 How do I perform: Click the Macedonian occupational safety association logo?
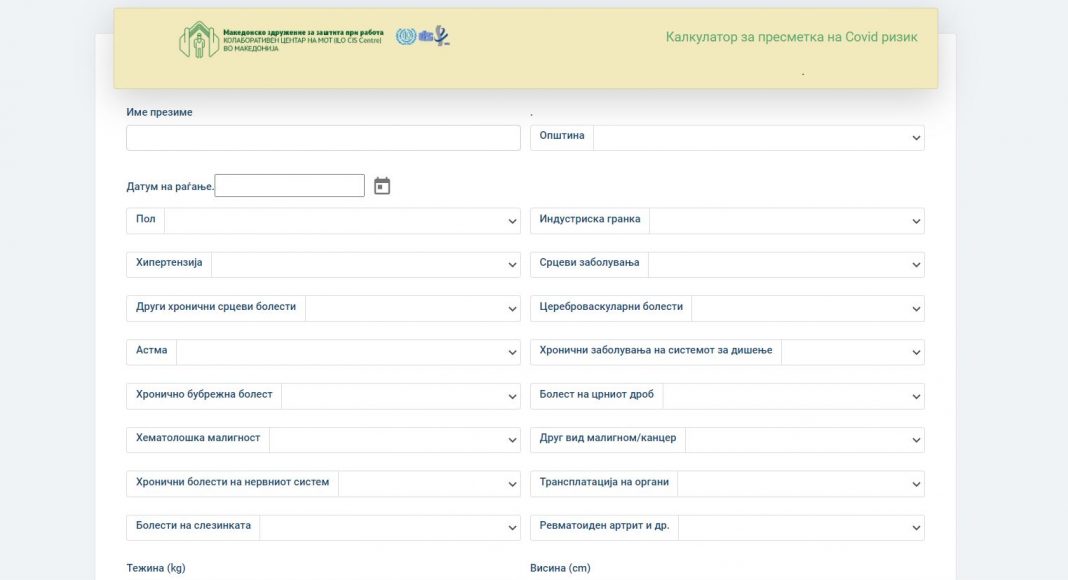coord(280,40)
